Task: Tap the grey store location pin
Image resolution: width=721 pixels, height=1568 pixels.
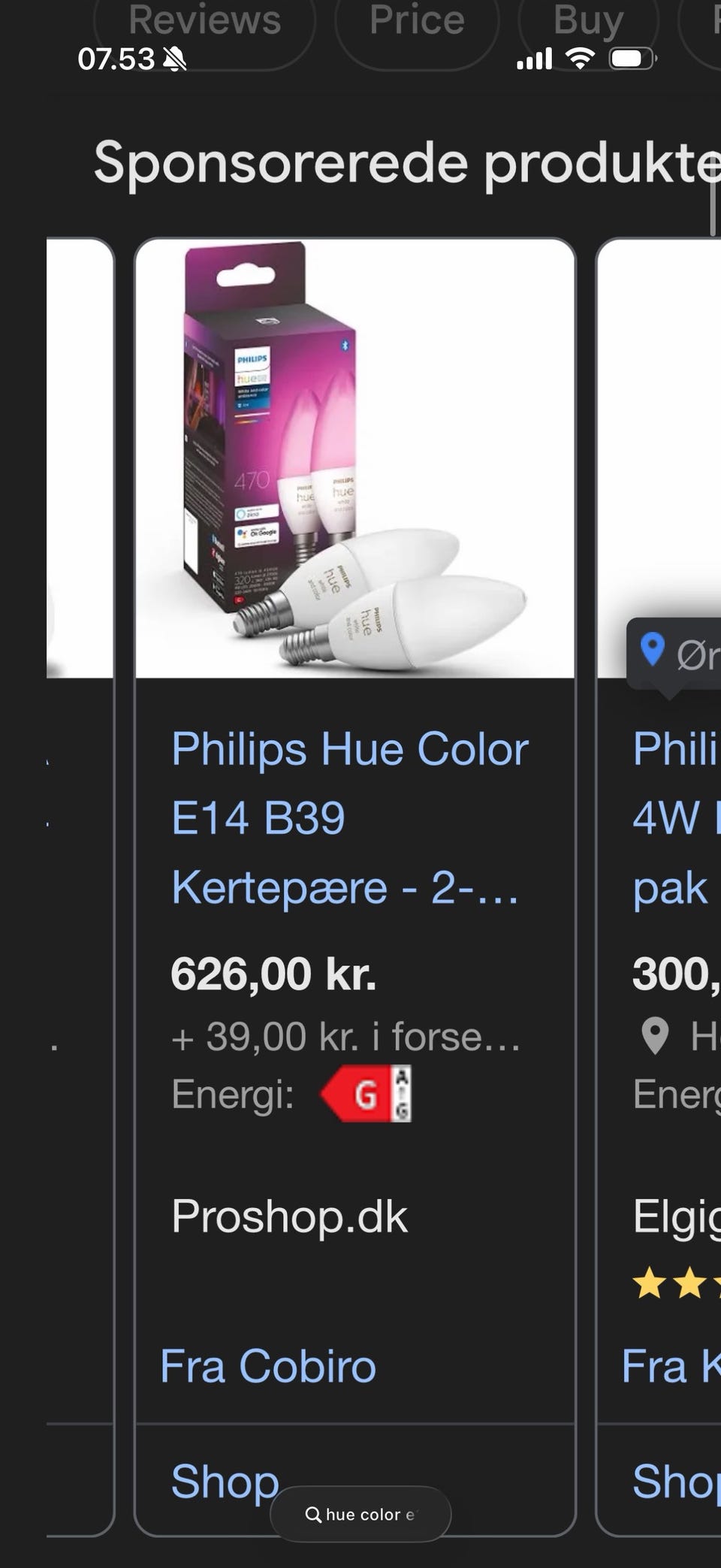Action: coord(655,1036)
